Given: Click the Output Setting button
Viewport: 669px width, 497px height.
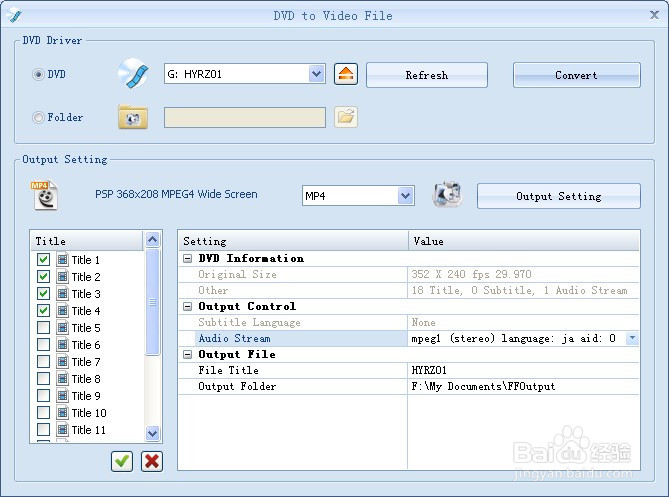Looking at the screenshot, I should (x=558, y=196).
